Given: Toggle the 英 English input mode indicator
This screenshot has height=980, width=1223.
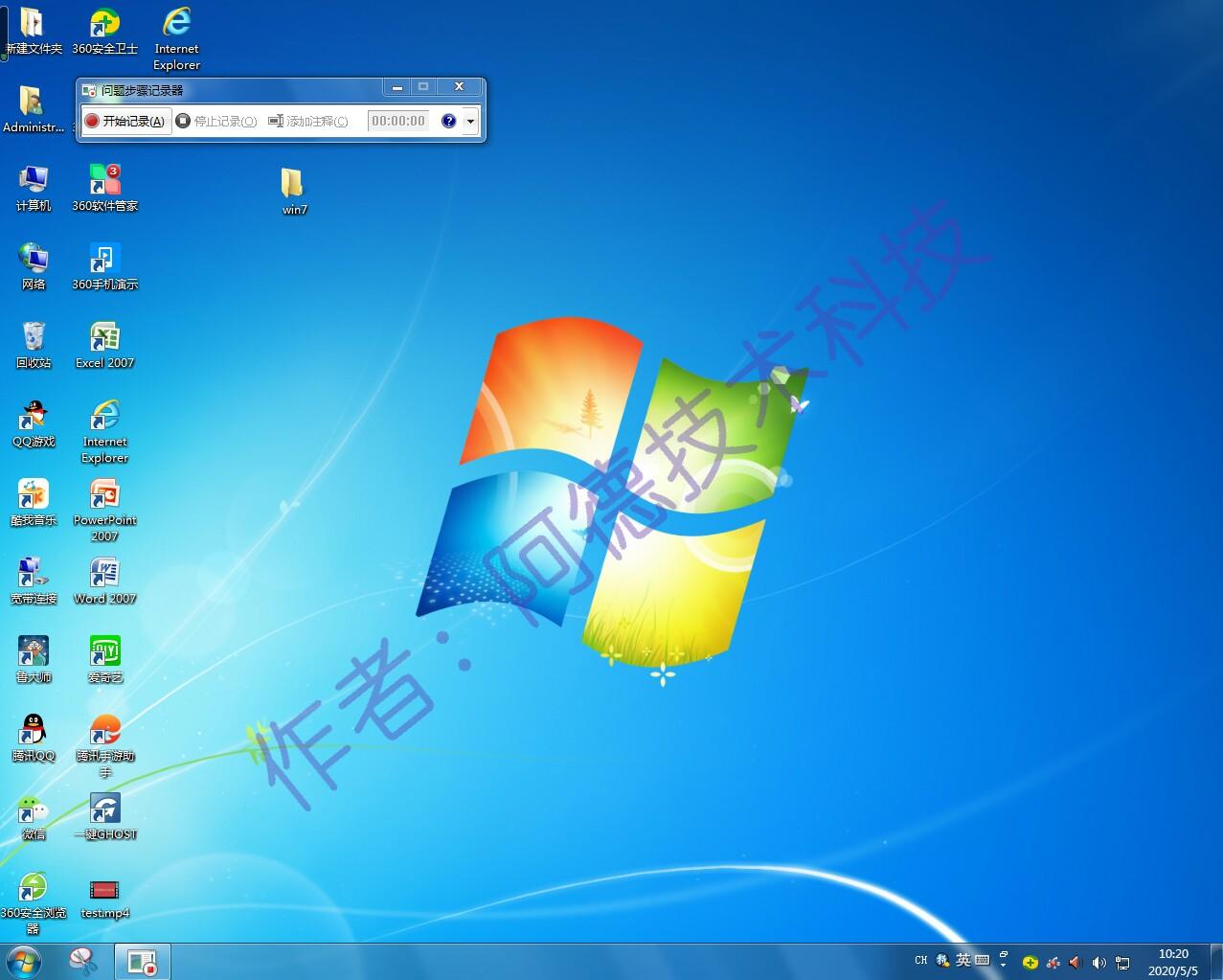Looking at the screenshot, I should (x=963, y=960).
